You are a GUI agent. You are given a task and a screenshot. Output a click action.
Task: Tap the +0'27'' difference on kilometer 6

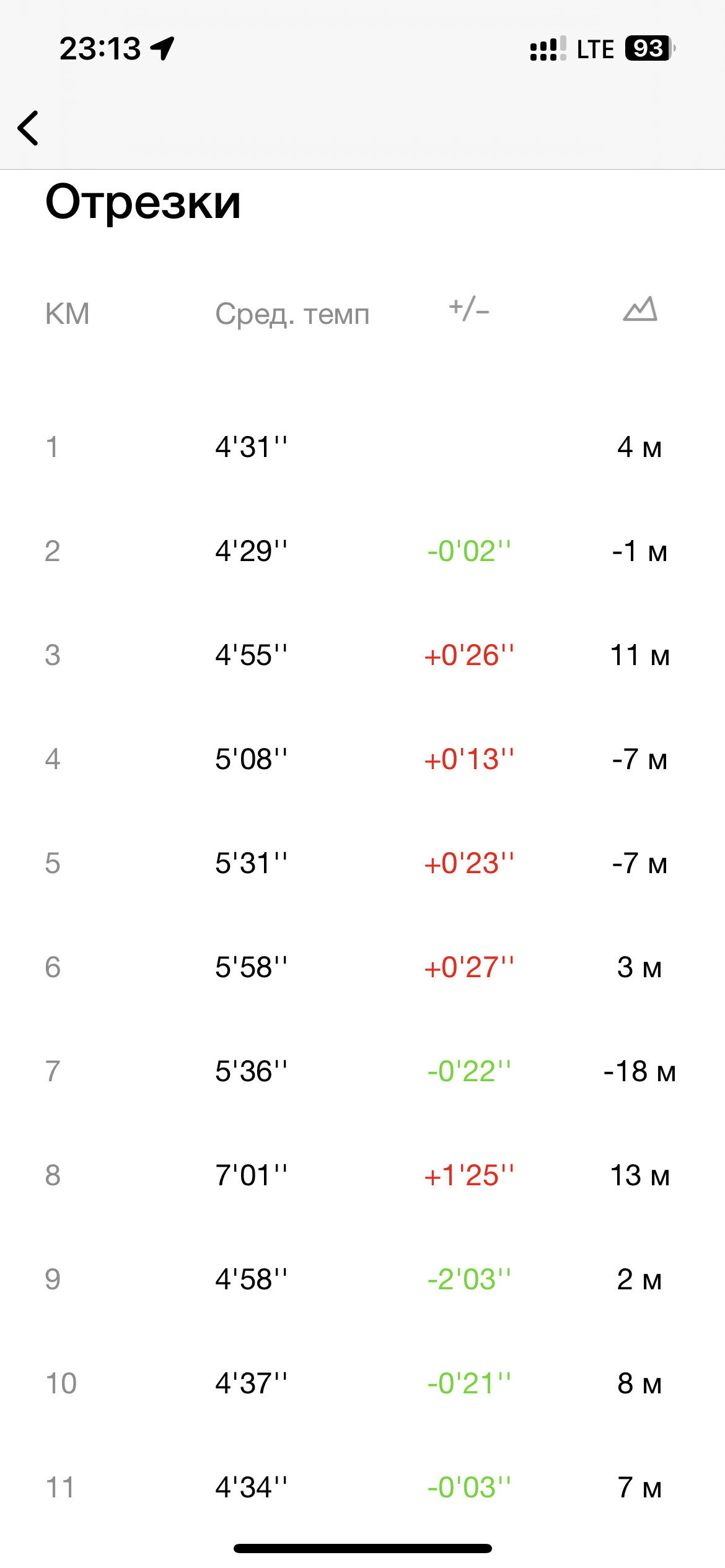[469, 967]
